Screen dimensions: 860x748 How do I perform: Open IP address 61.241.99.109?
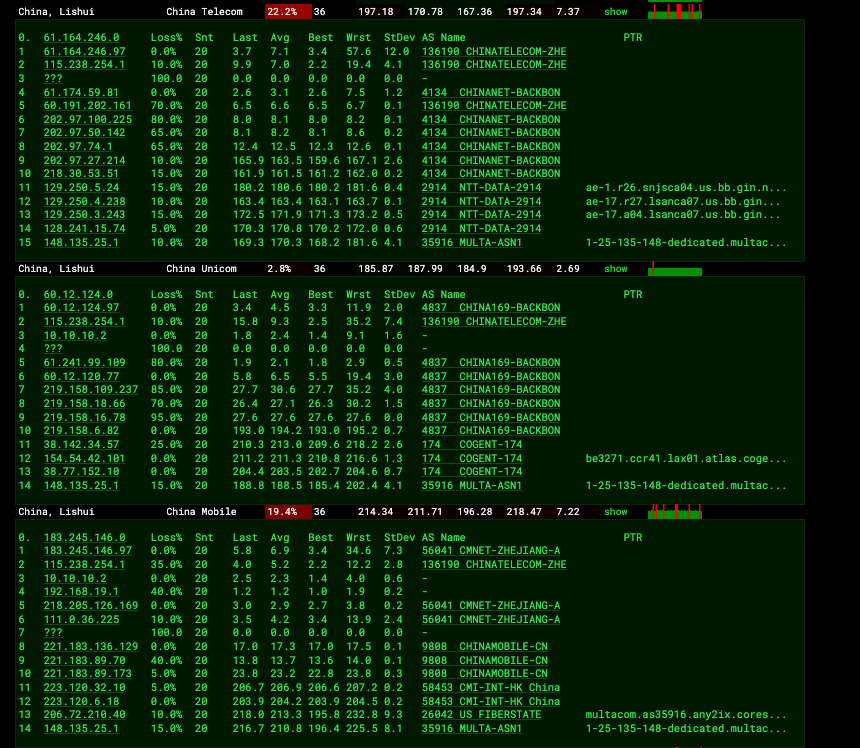(x=84, y=362)
